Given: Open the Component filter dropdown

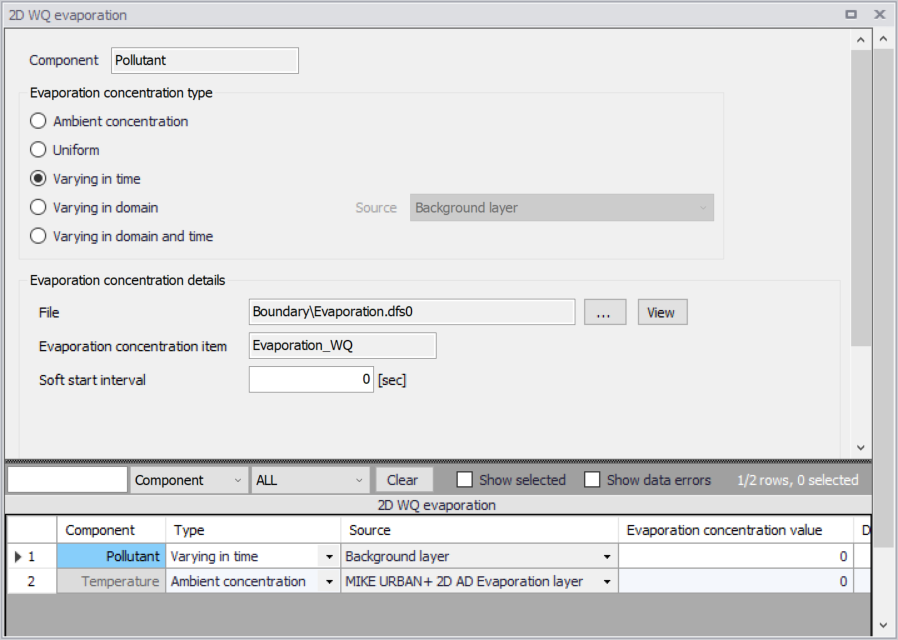Looking at the screenshot, I should pos(189,480).
